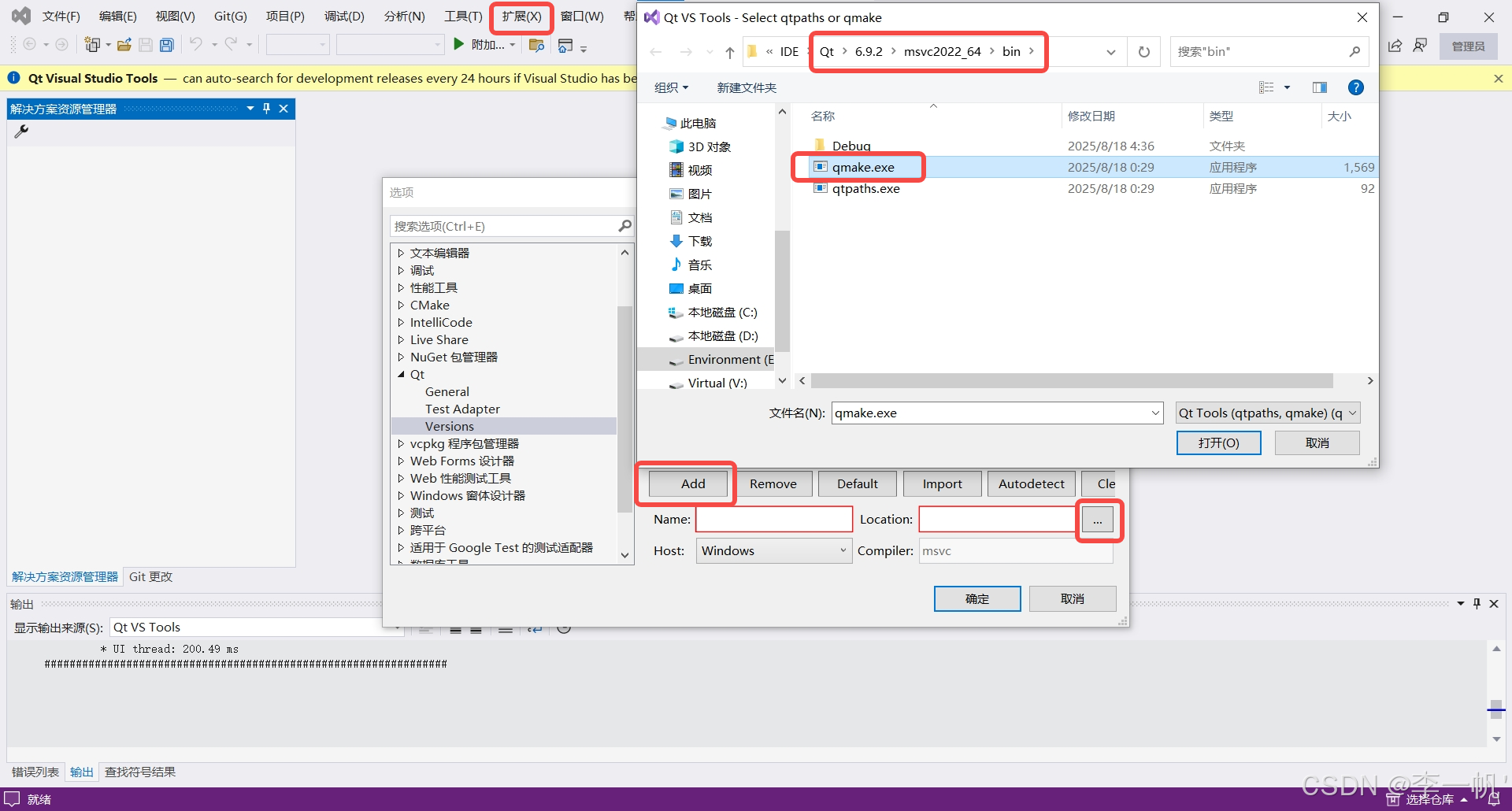The width and height of the screenshot is (1512, 811).
Task: Click the Remove button
Action: tap(773, 483)
